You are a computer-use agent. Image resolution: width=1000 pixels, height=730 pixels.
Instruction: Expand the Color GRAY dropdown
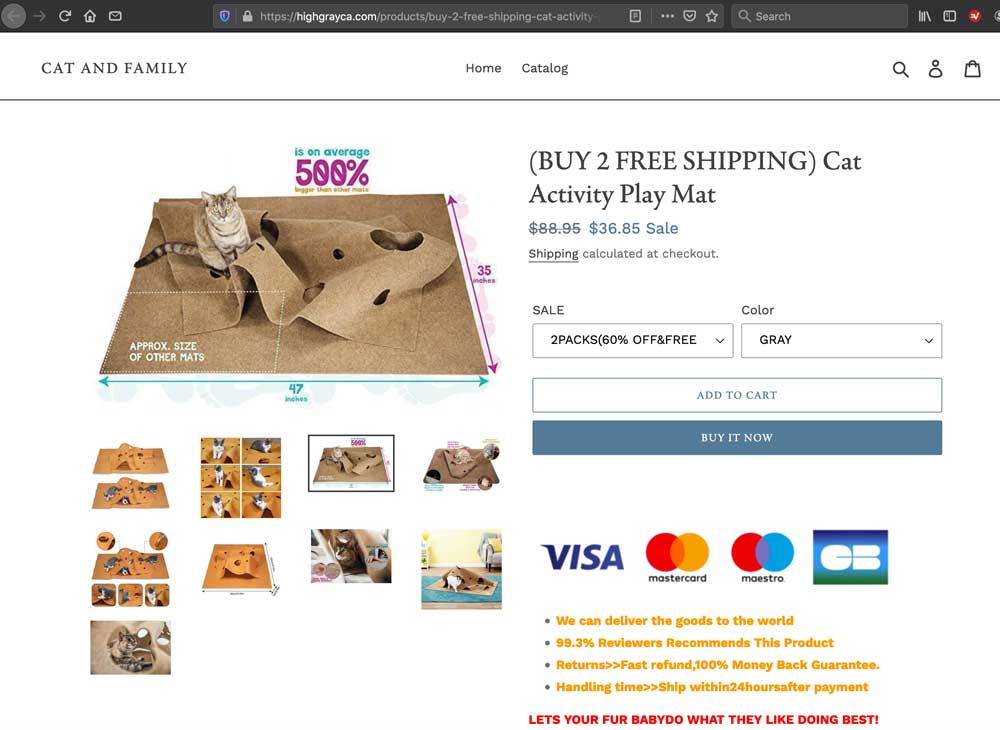pos(841,340)
